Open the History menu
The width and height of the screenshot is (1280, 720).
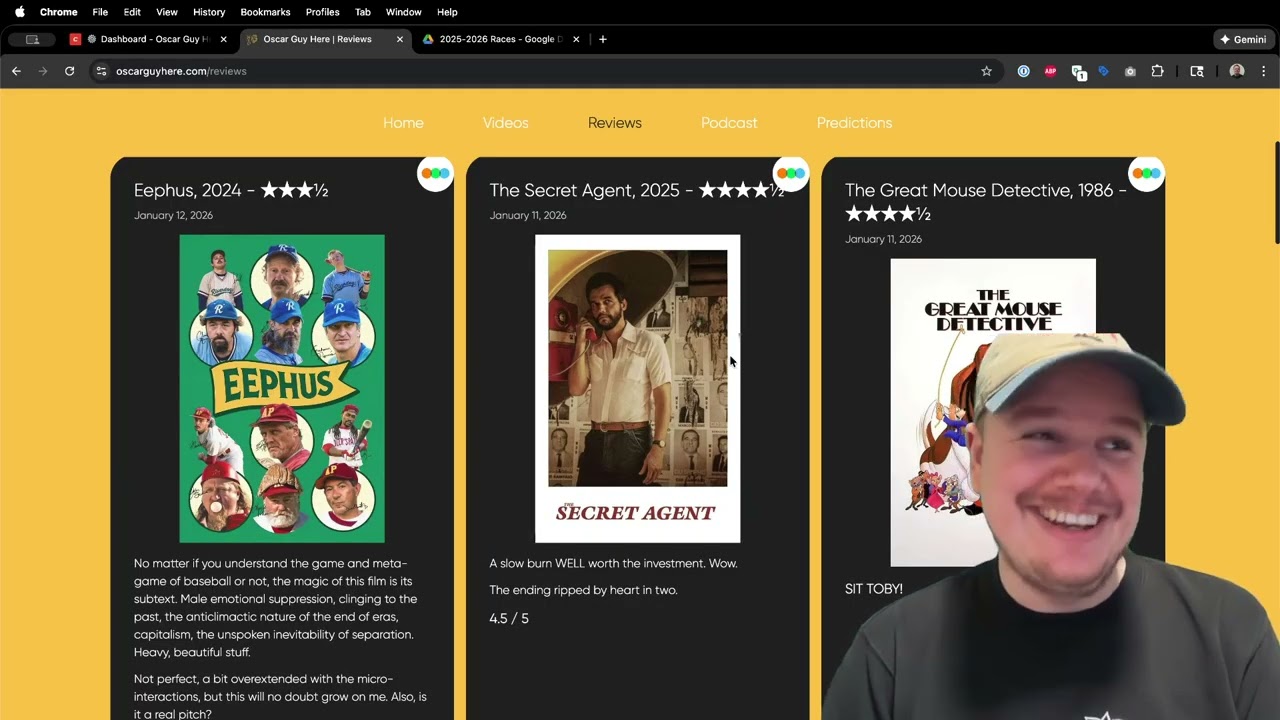click(x=209, y=12)
